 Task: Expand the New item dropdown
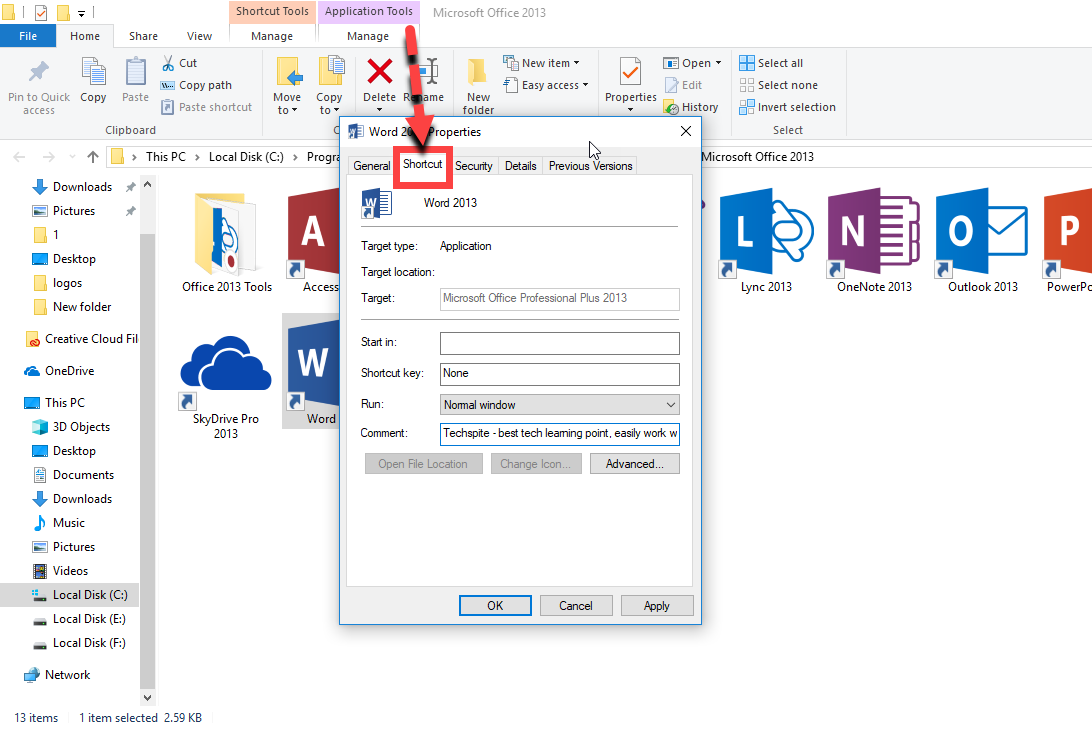(549, 63)
